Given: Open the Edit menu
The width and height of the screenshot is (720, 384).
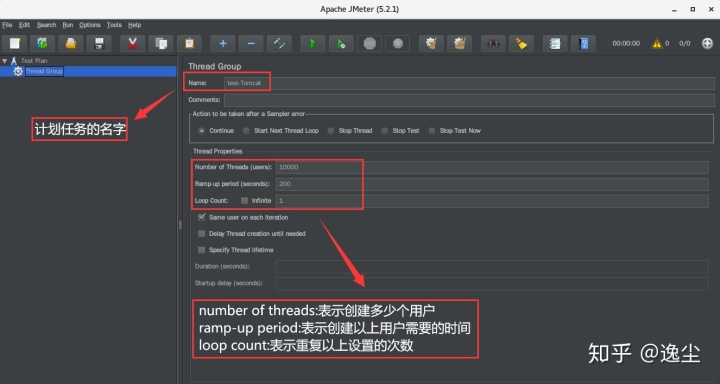Looking at the screenshot, I should pyautogui.click(x=24, y=25).
